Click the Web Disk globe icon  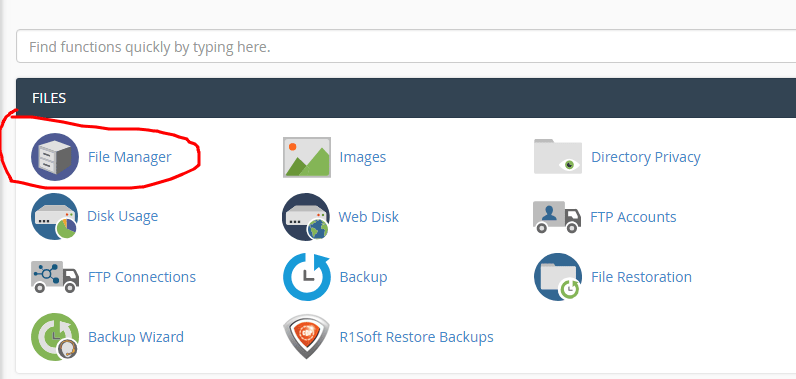click(x=306, y=217)
